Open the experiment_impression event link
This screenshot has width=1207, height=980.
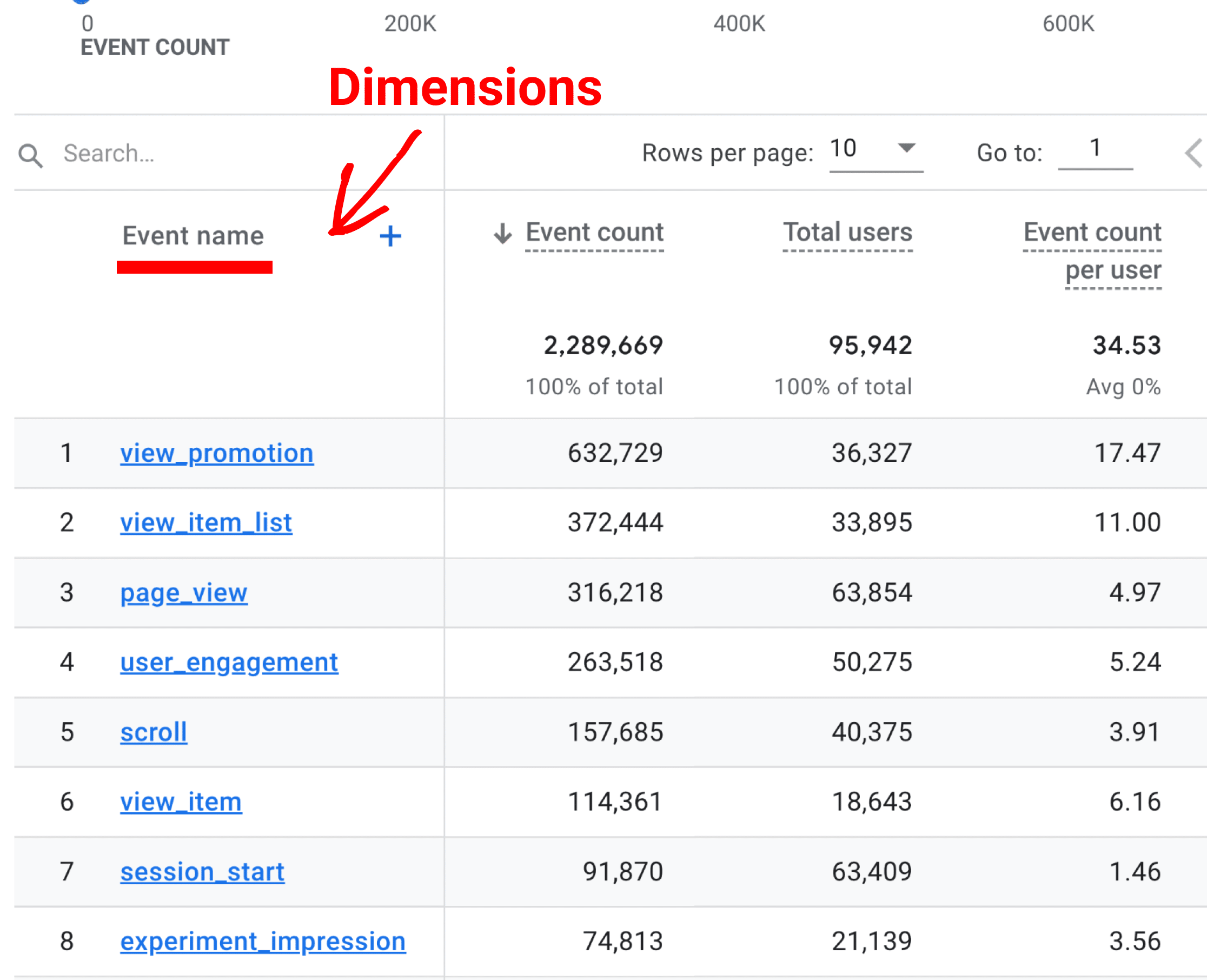[x=263, y=942]
